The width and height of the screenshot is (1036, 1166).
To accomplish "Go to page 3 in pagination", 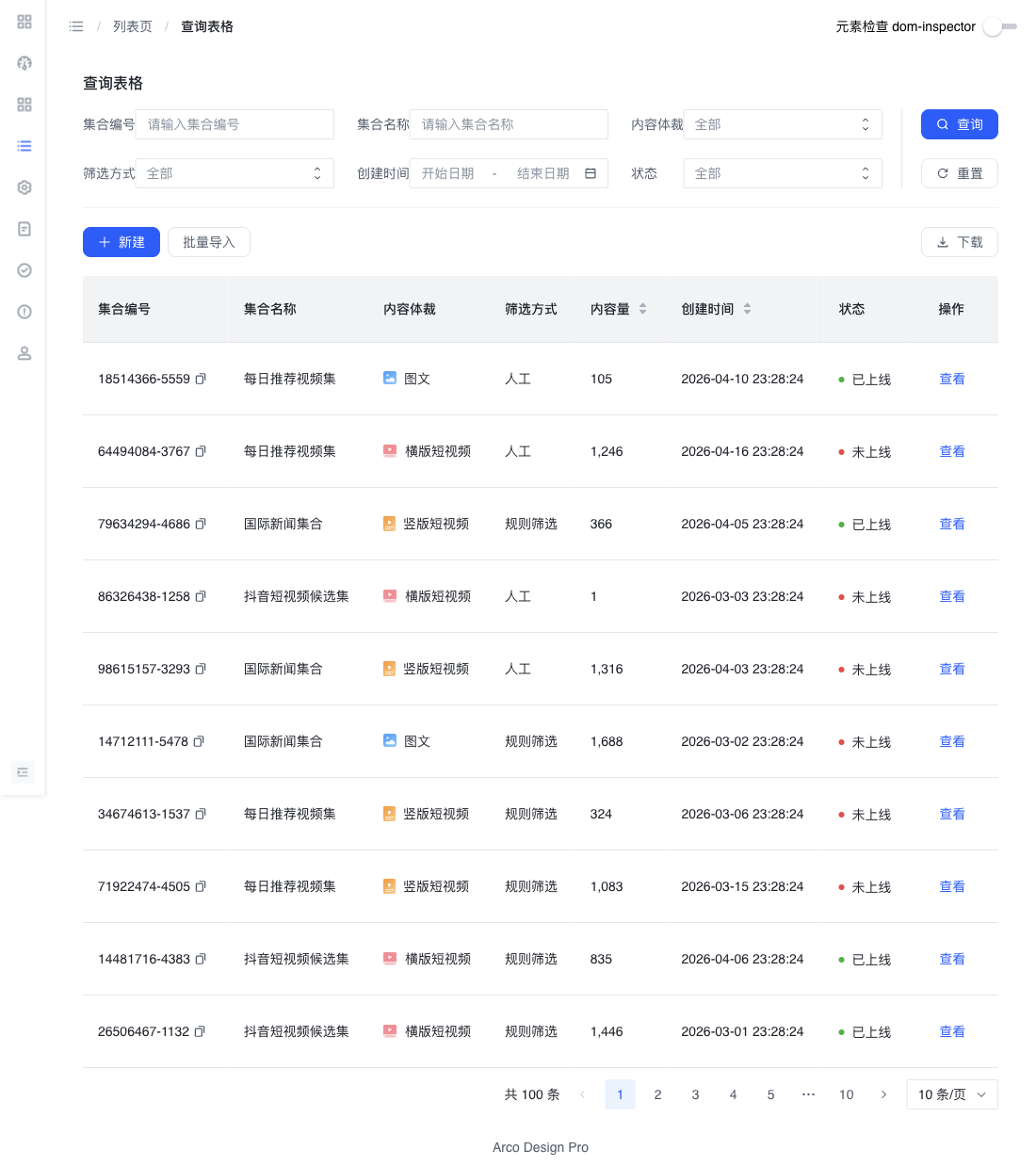I will [x=695, y=1094].
